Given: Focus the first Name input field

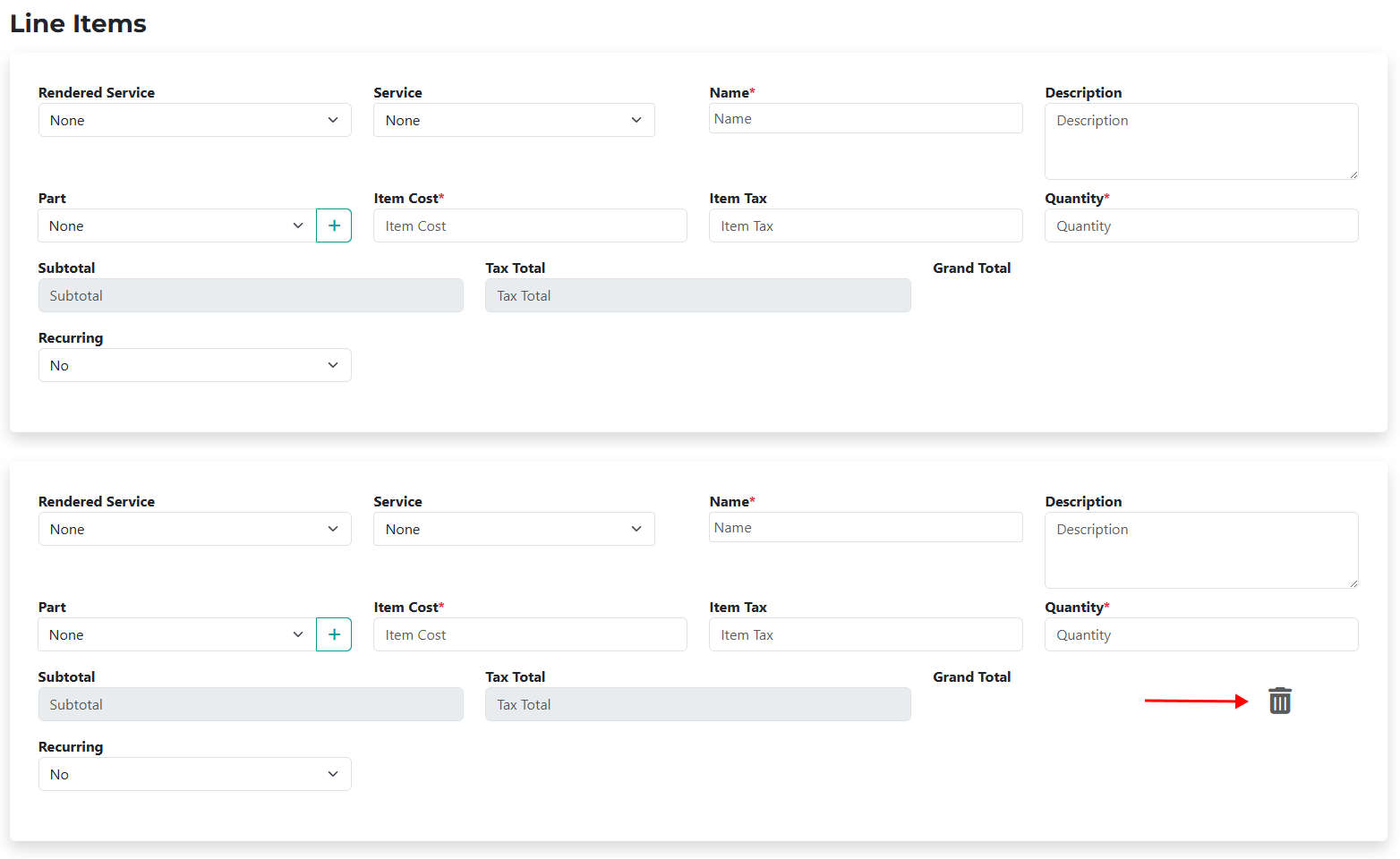Looking at the screenshot, I should pyautogui.click(x=865, y=119).
